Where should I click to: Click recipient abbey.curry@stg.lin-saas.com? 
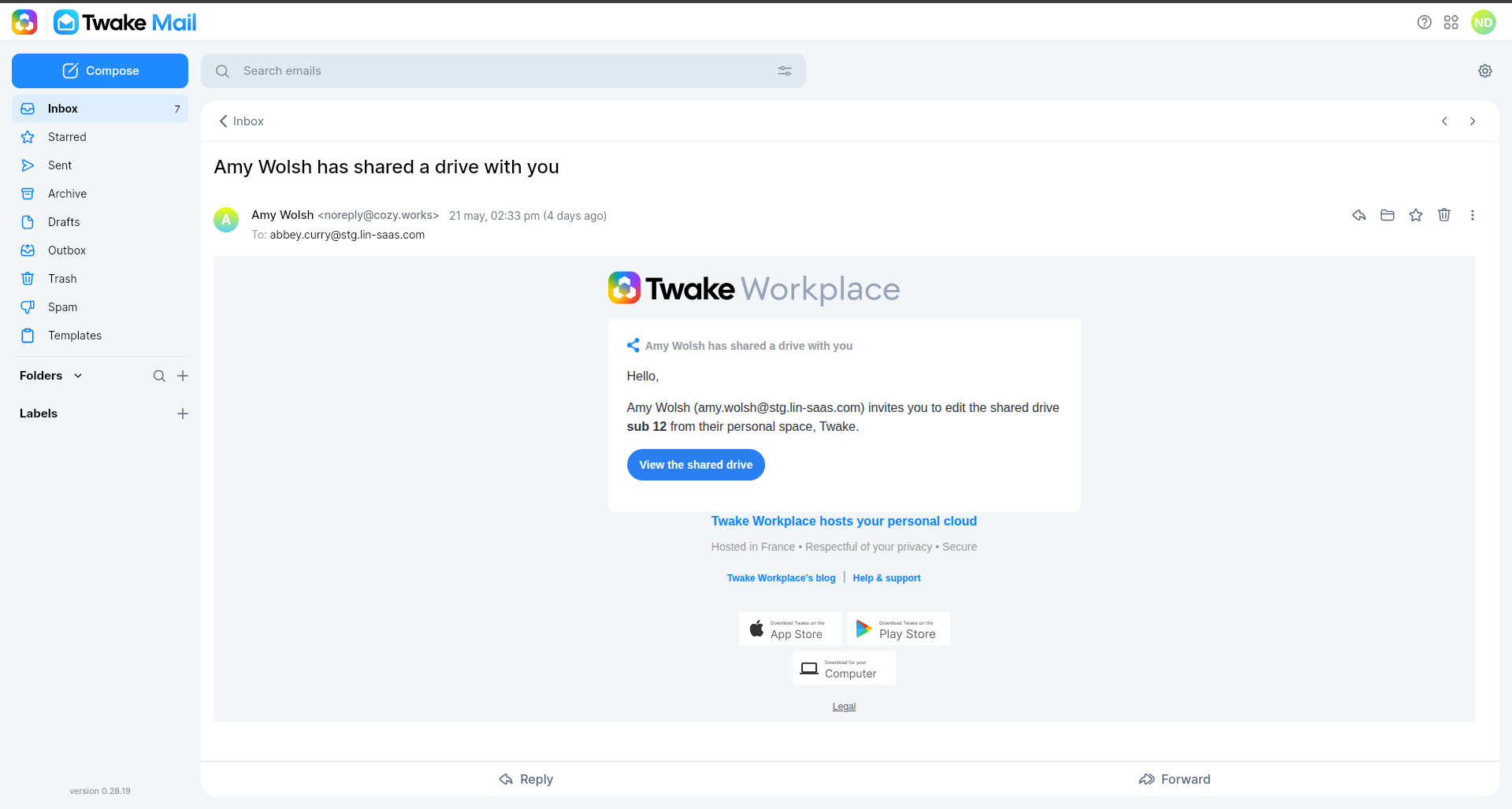pyautogui.click(x=347, y=235)
